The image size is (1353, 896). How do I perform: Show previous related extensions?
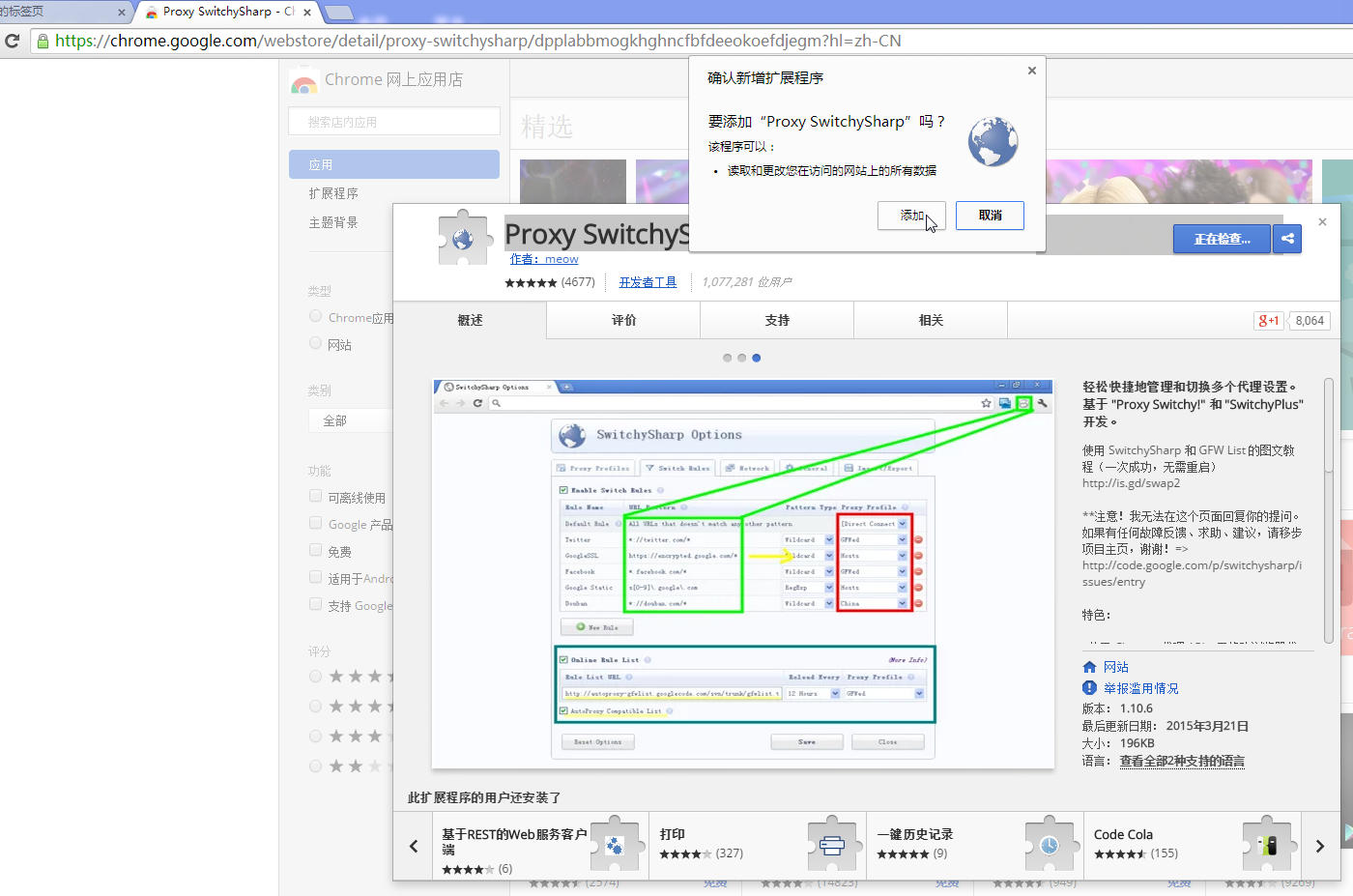pyautogui.click(x=414, y=846)
